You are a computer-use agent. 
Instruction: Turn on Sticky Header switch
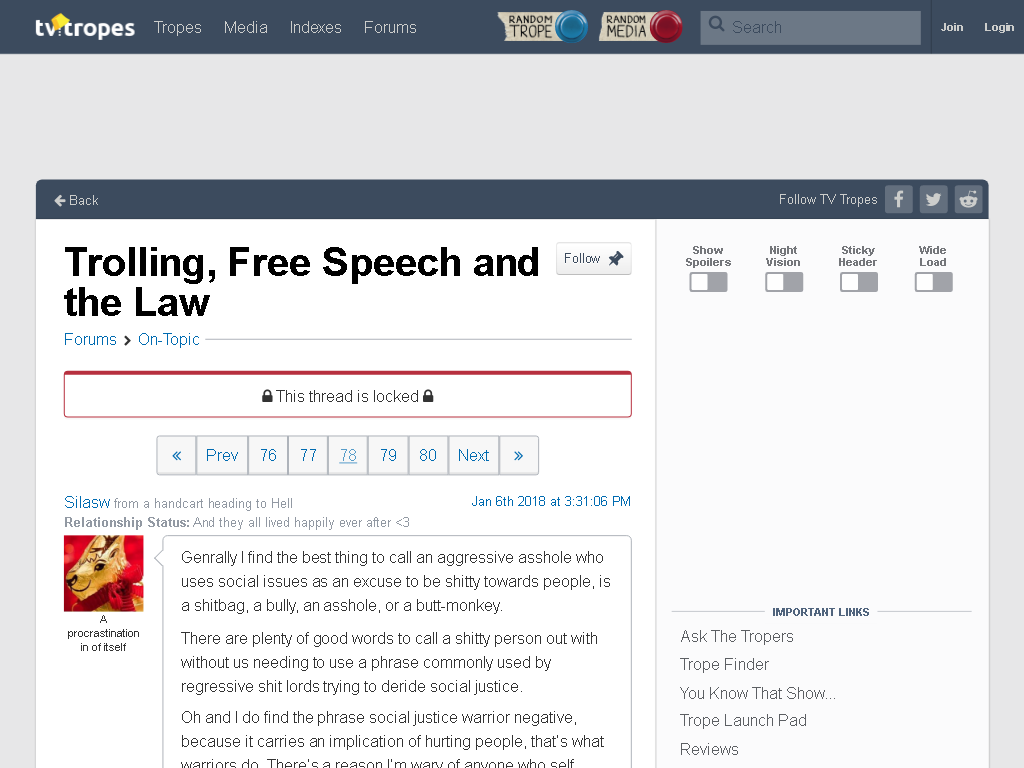pyautogui.click(x=859, y=282)
